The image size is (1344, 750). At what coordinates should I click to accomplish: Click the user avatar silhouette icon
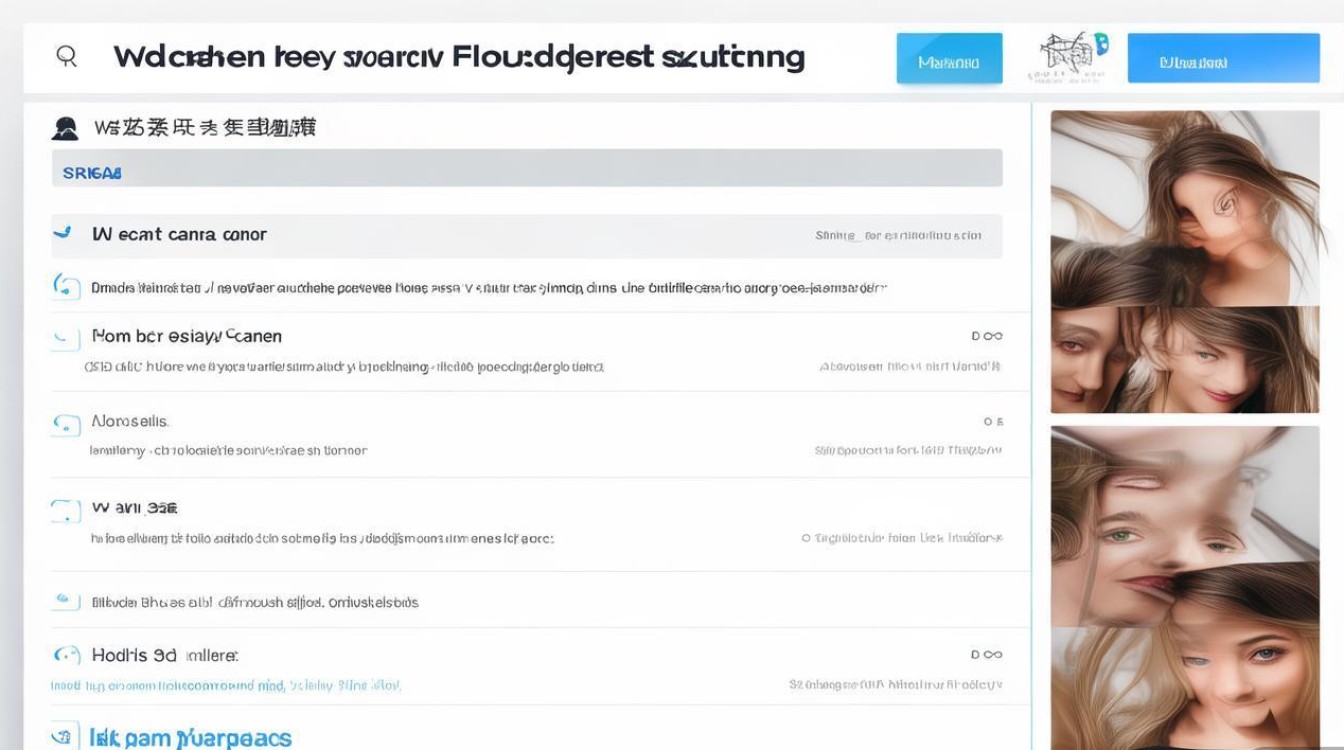(x=65, y=128)
